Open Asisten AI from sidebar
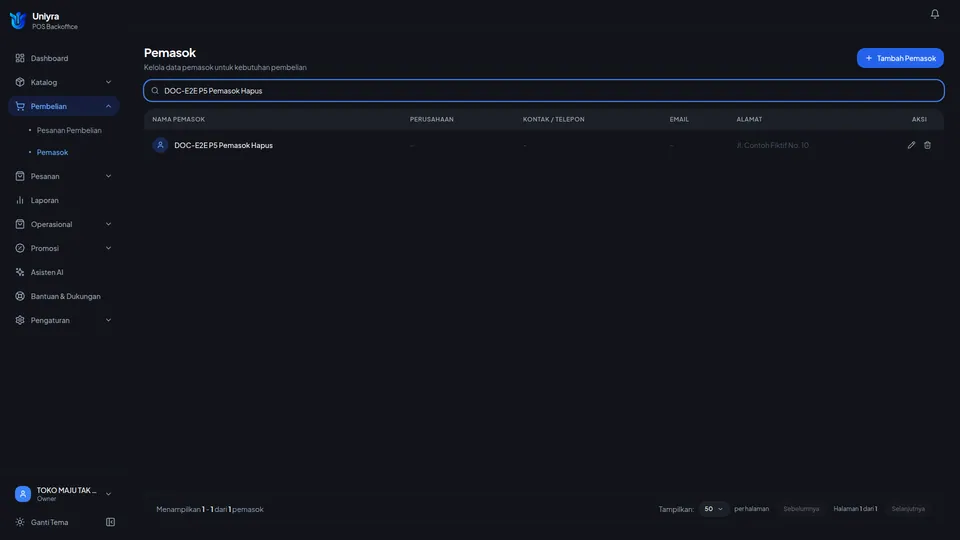 (x=64, y=272)
